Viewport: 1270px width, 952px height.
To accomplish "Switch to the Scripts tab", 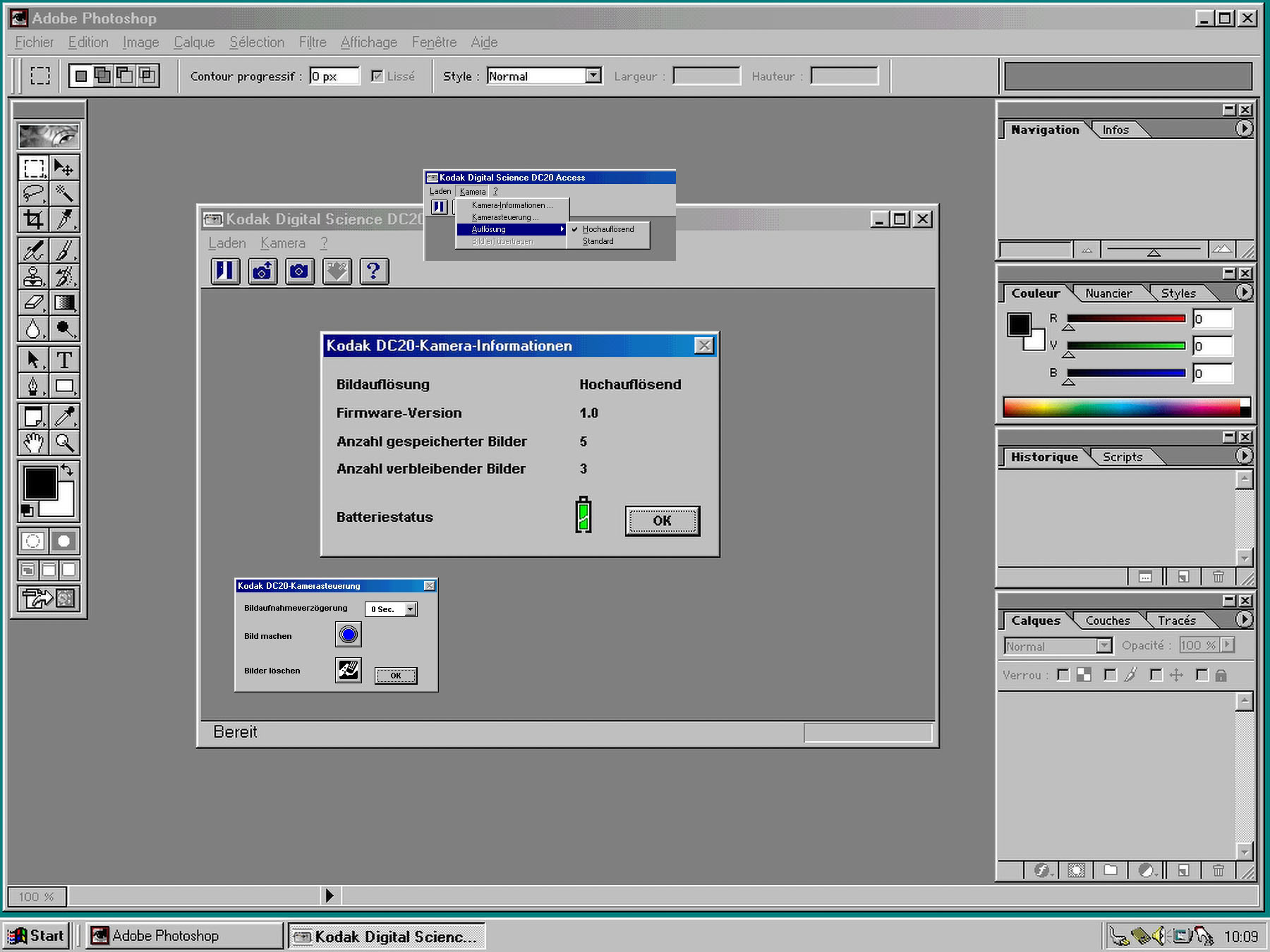I will pos(1123,457).
